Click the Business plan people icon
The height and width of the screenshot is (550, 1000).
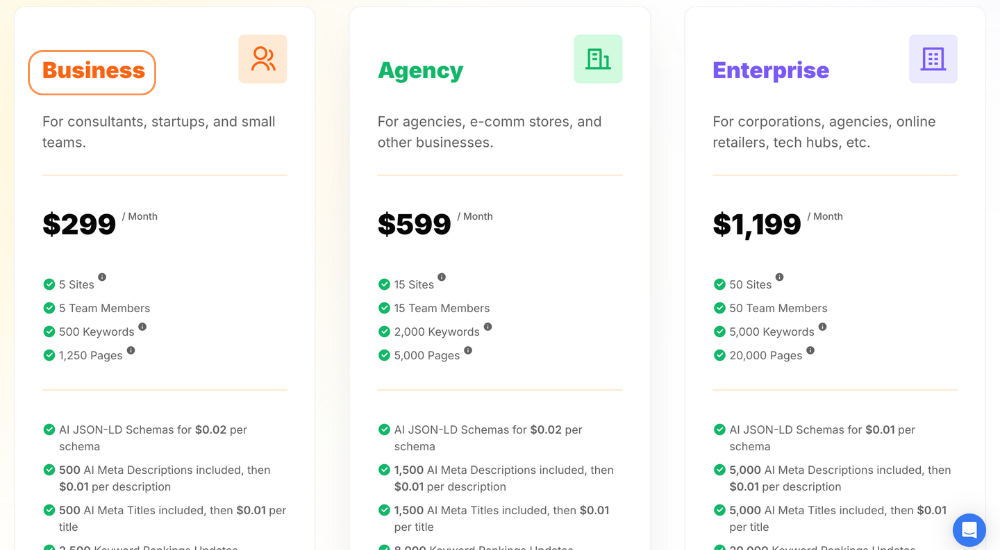pos(263,59)
